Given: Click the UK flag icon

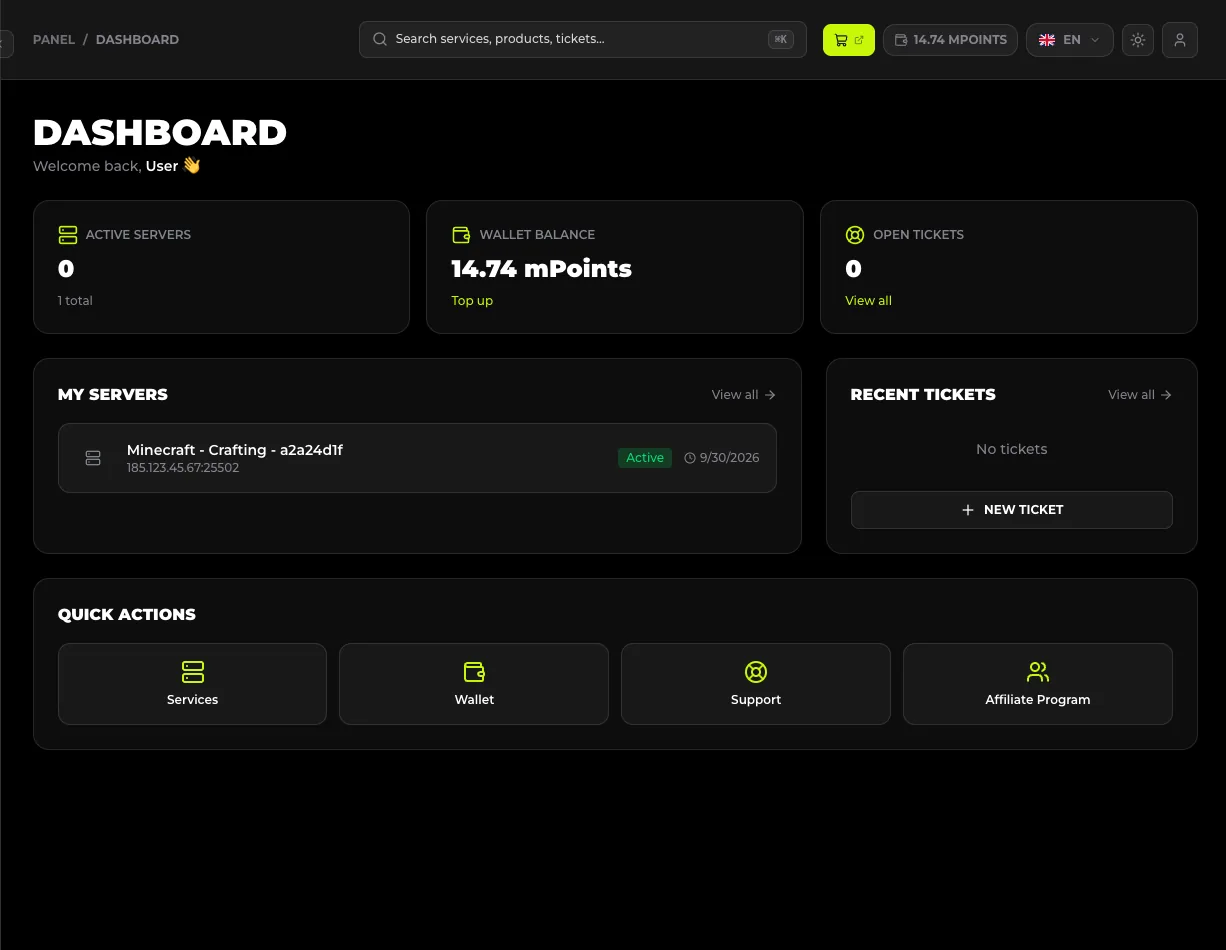Looking at the screenshot, I should pyautogui.click(x=1047, y=40).
